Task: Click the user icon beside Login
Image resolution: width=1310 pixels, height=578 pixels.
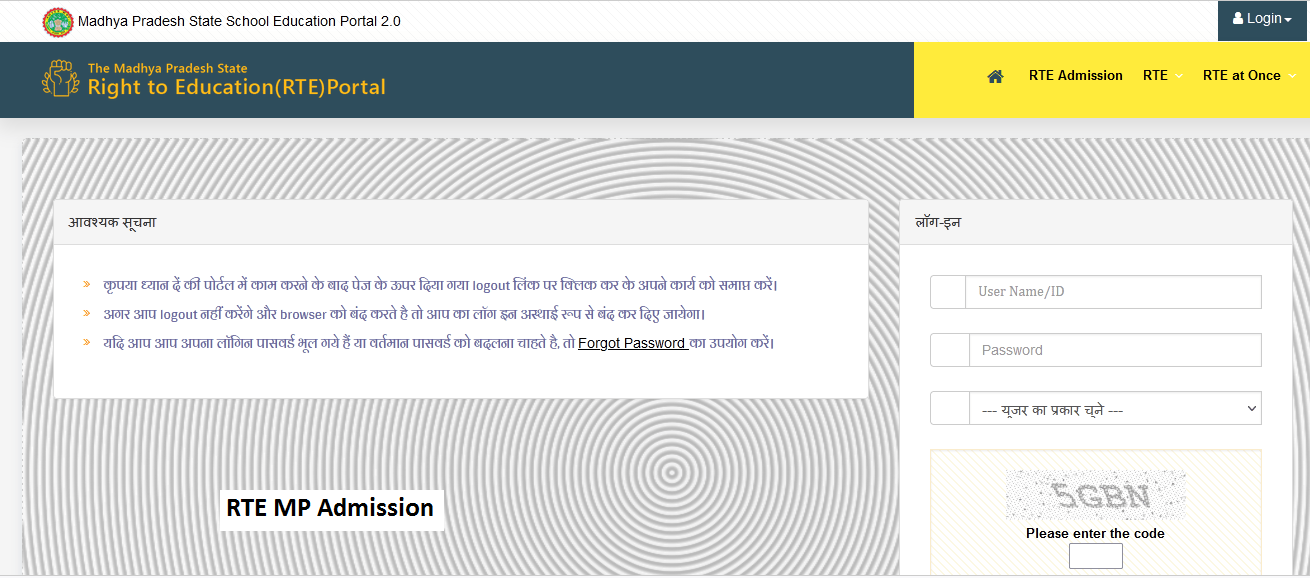Action: 1240,17
